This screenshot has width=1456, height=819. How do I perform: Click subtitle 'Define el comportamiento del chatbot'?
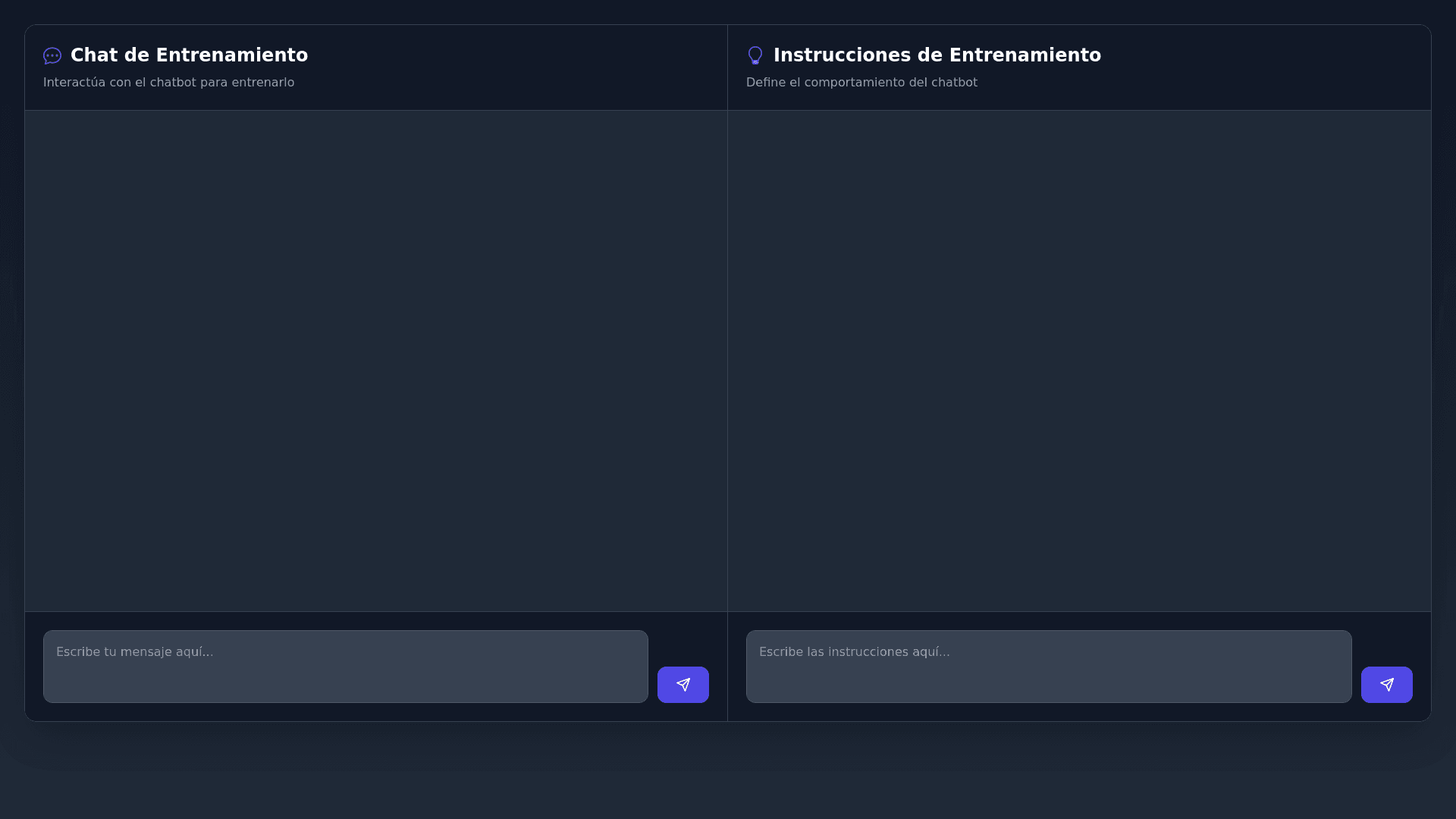point(861,83)
